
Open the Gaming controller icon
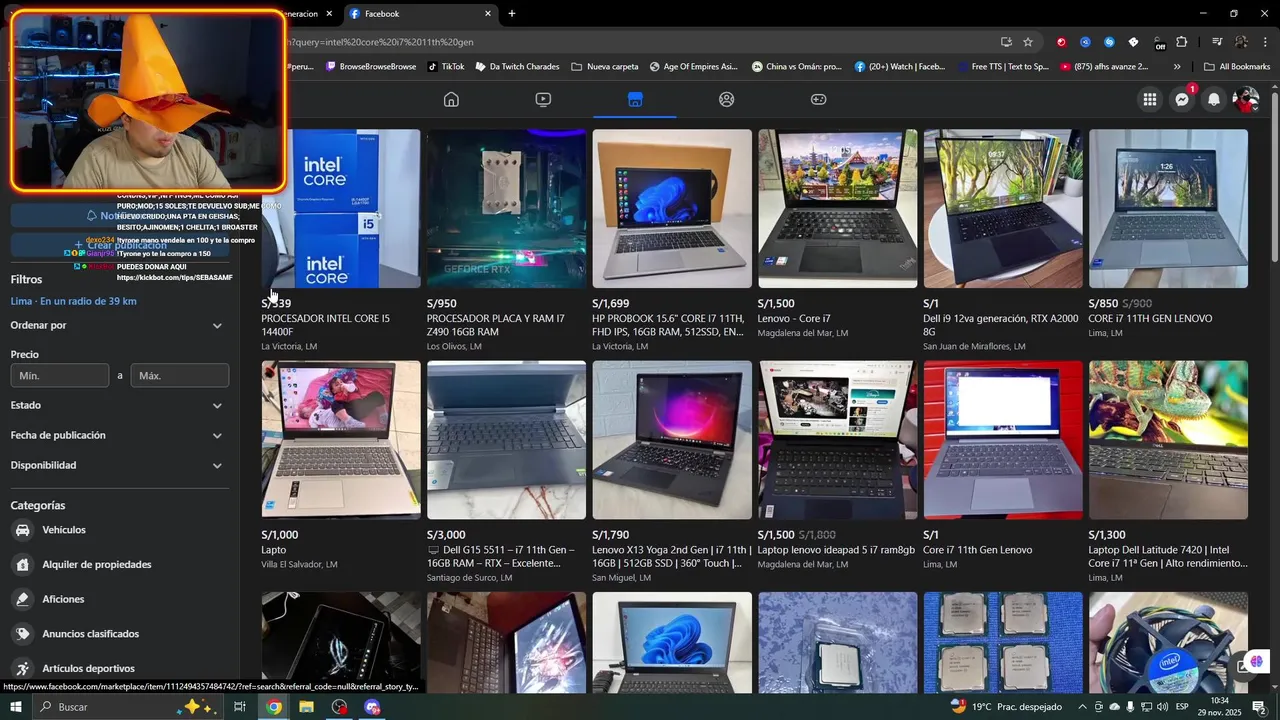[818, 99]
